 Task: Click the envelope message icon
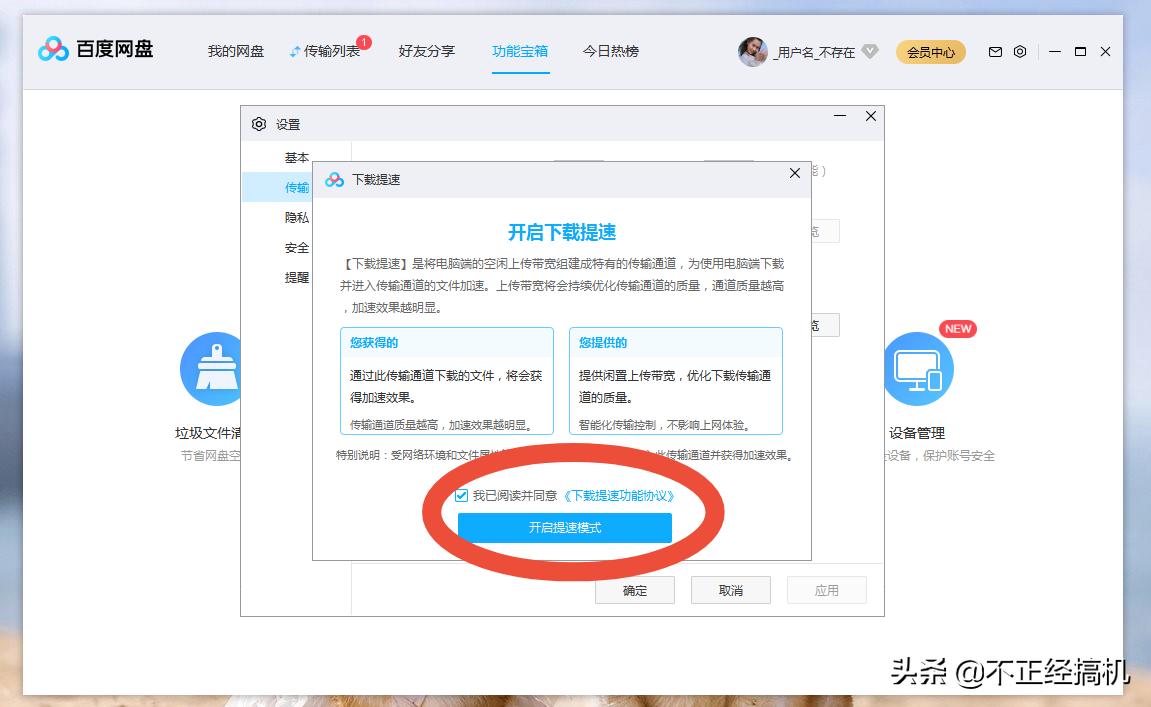[x=994, y=51]
